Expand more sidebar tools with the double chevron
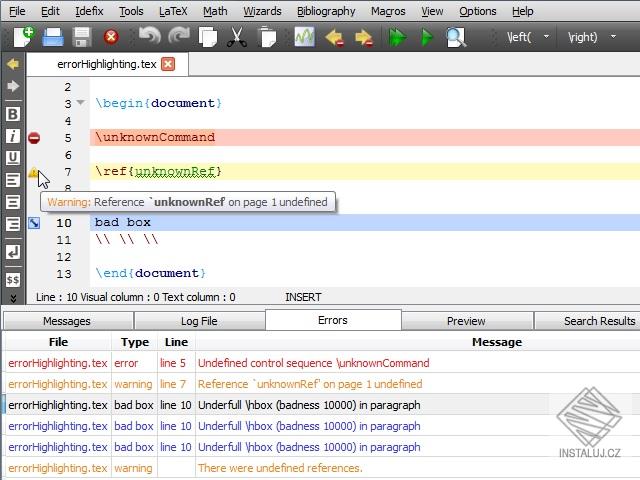The width and height of the screenshot is (640, 480). click(13, 298)
